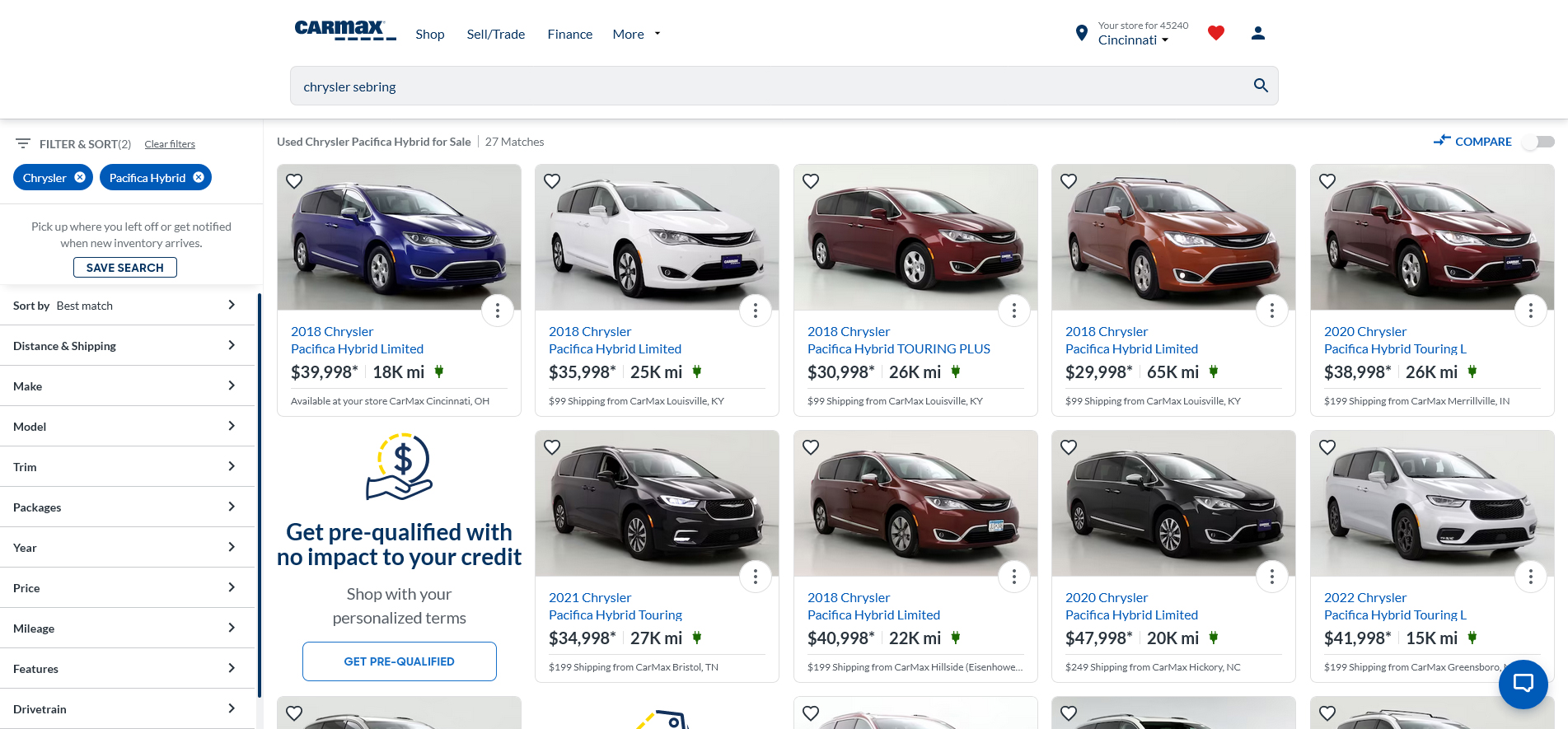Click the compare arrows icon

[1442, 141]
